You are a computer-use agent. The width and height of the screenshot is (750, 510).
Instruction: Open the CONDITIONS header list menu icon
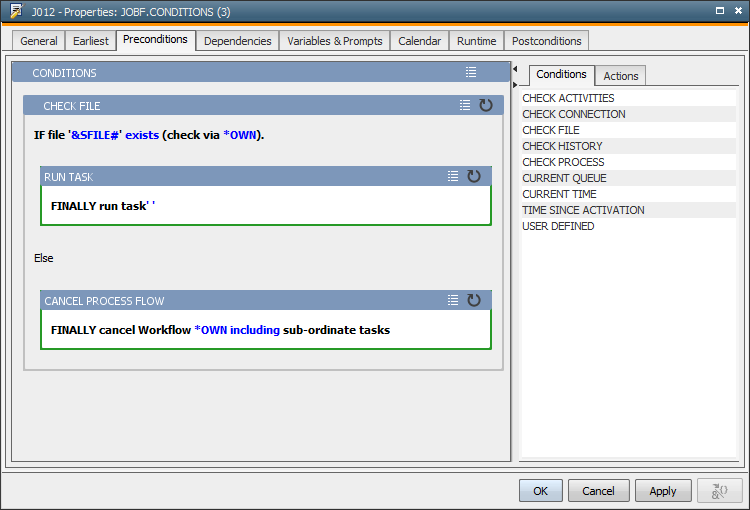471,73
